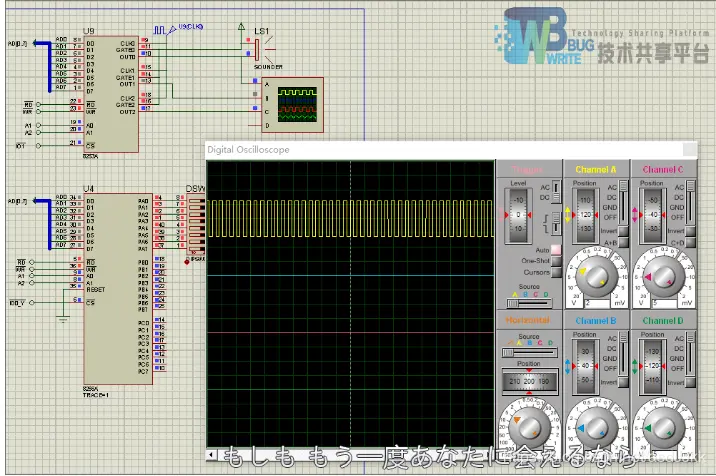Click the Channel A volts value field
Viewport: 716px width, 476px height.
pyautogui.click(x=596, y=303)
